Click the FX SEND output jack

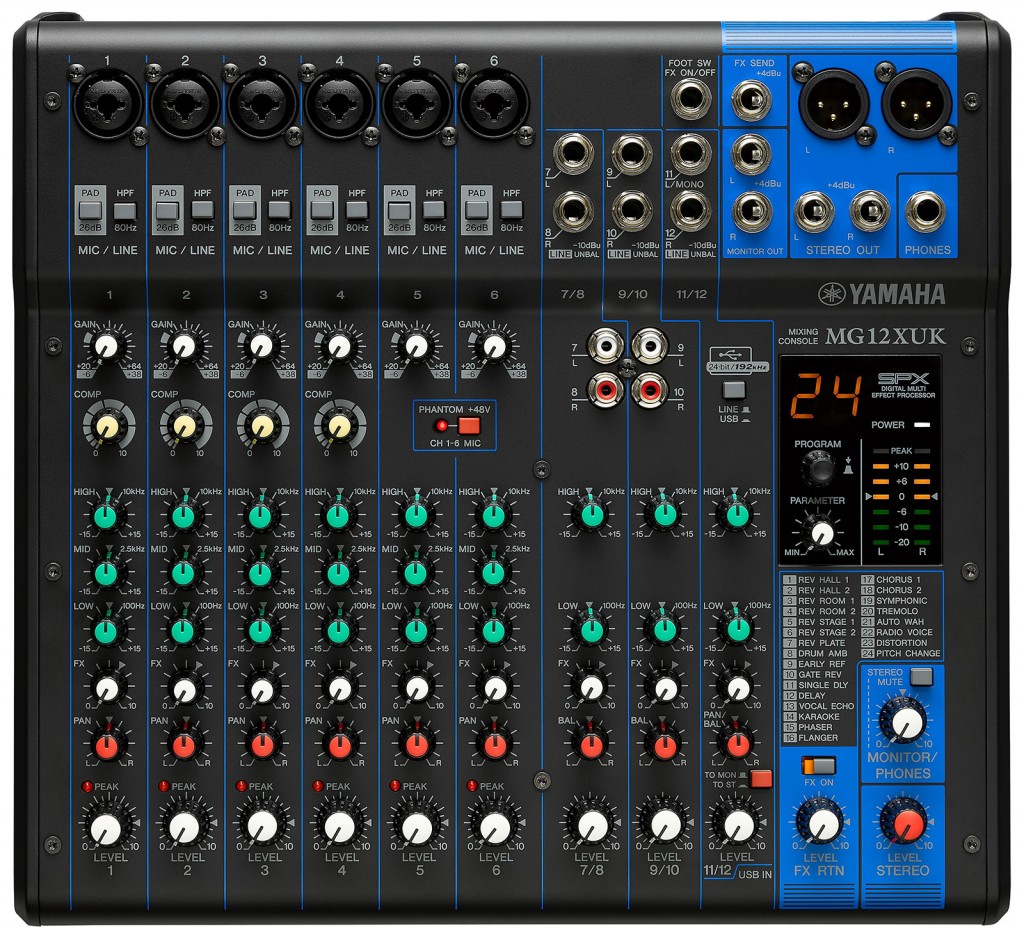(752, 100)
